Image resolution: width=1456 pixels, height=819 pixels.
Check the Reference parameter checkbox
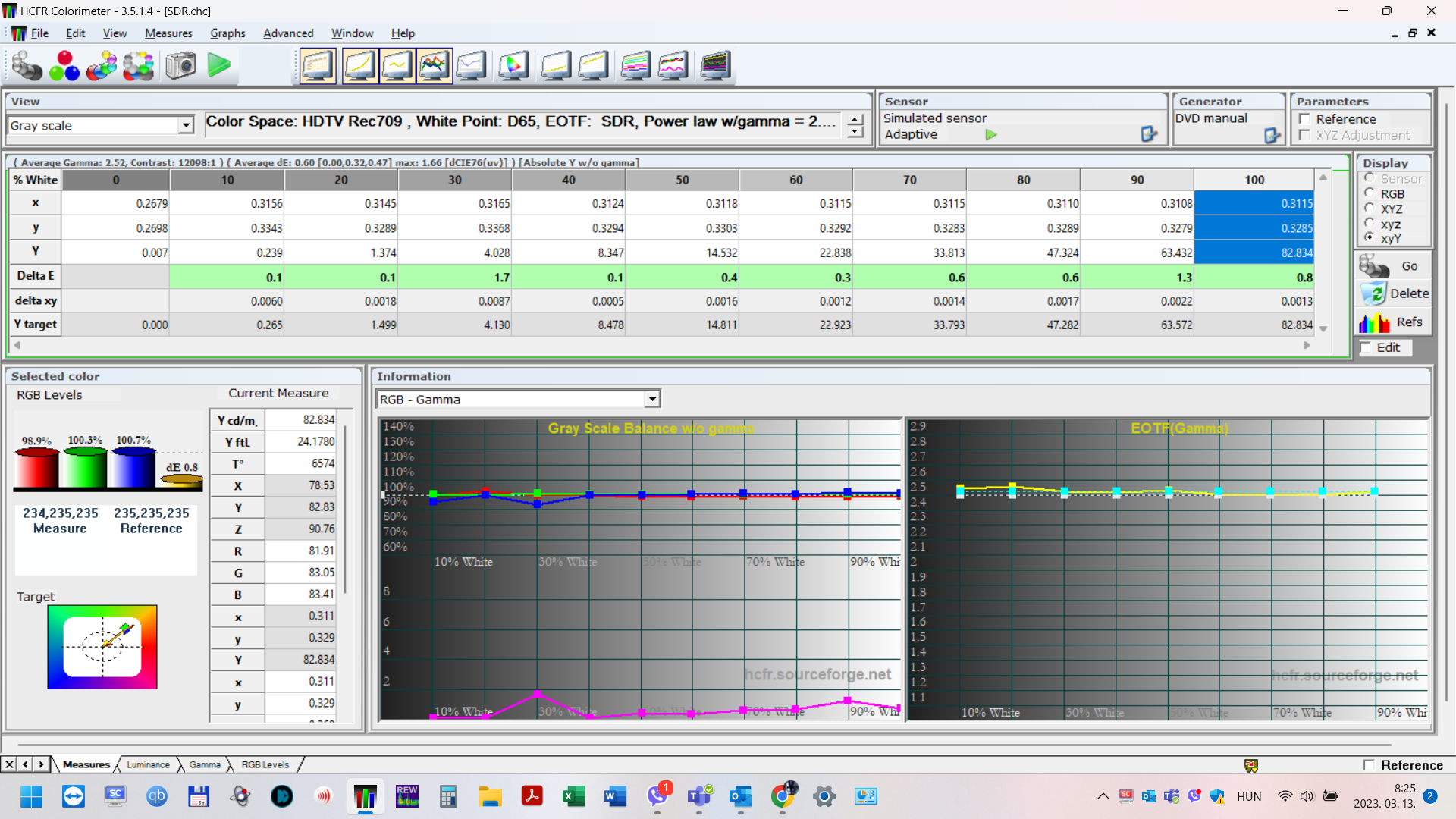click(x=1305, y=119)
